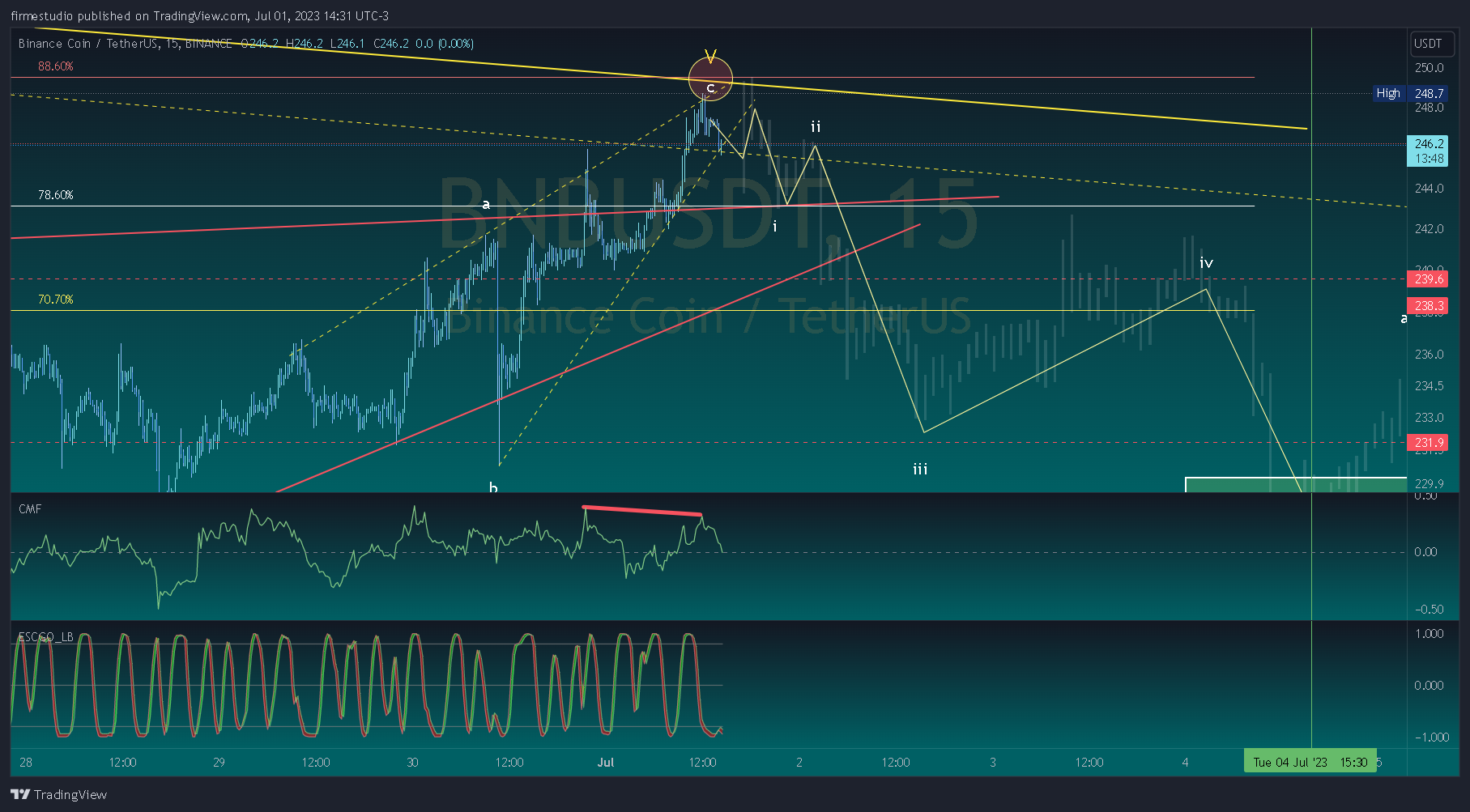Select the wave 'b' label
This screenshot has width=1470, height=812.
coord(493,487)
